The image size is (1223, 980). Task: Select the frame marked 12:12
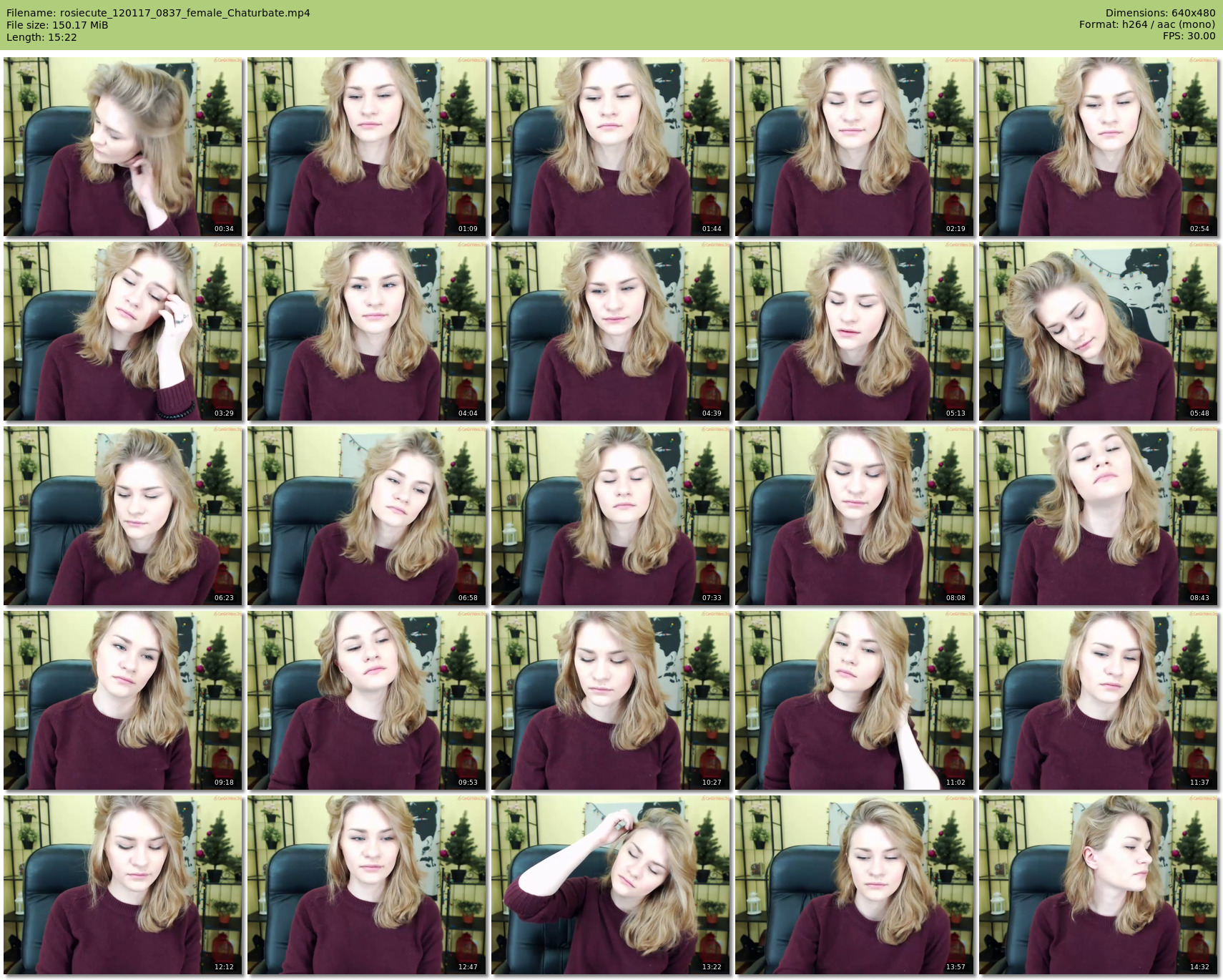coord(123,885)
